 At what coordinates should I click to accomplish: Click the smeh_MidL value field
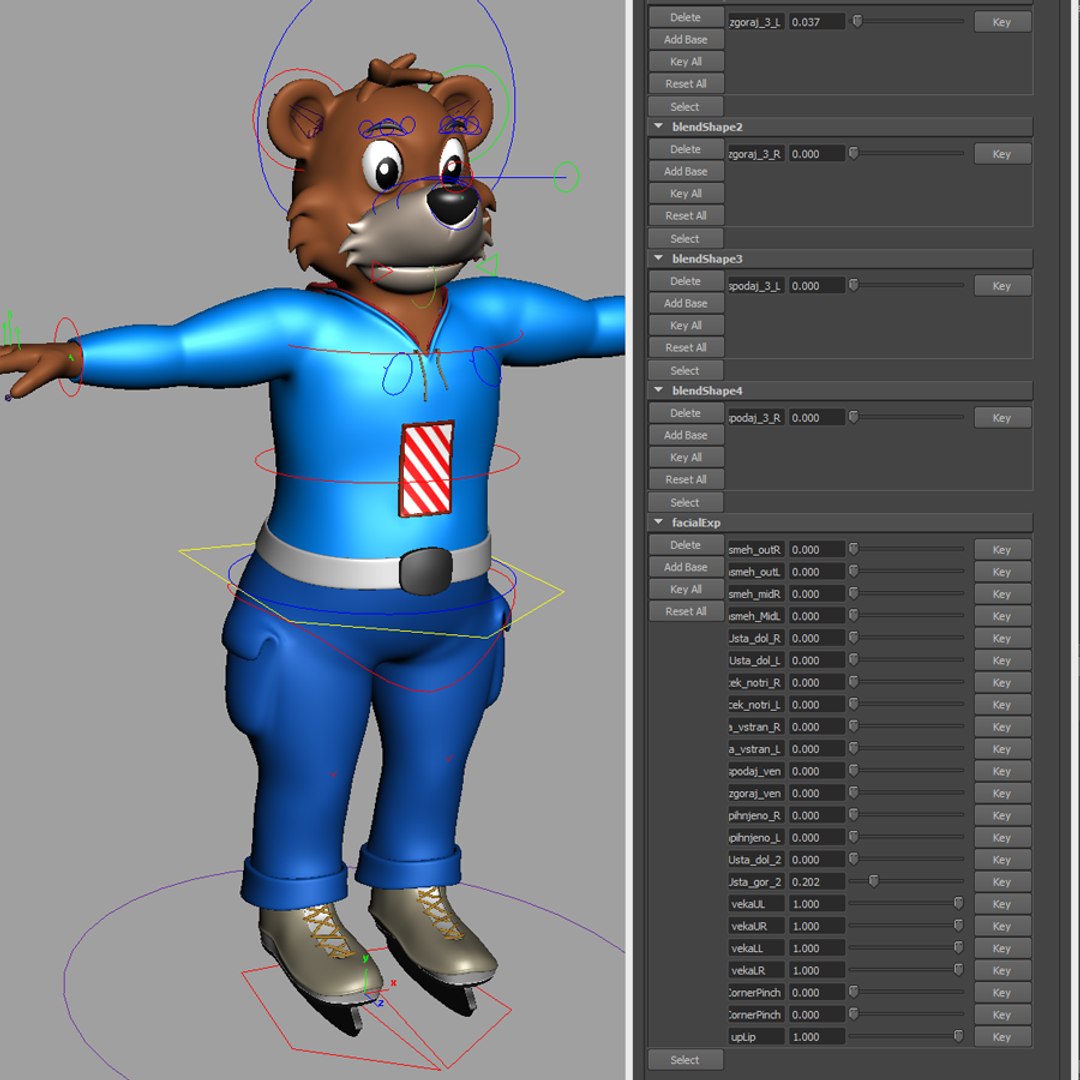click(x=817, y=616)
